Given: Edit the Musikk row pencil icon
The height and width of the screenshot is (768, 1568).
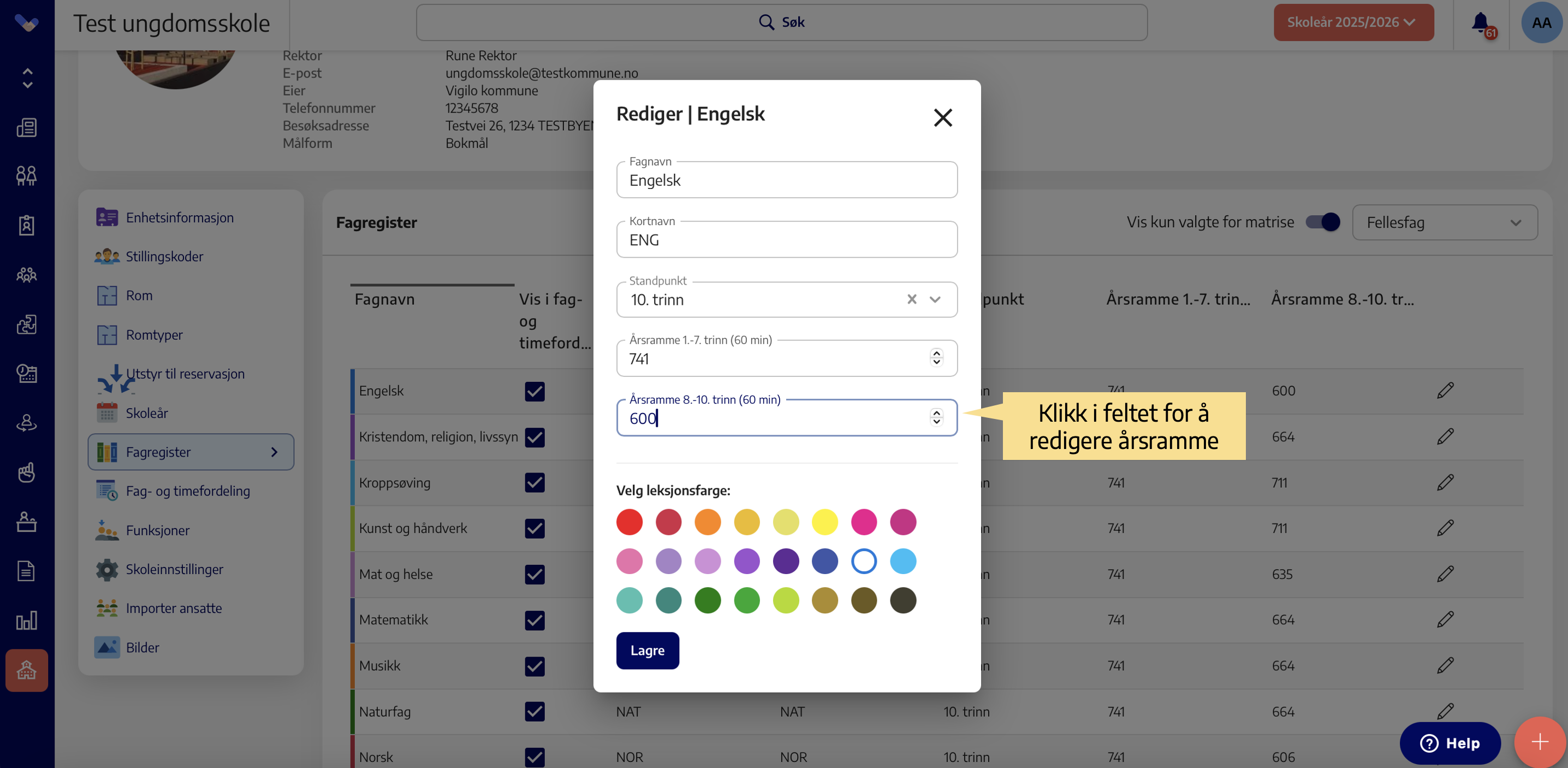Looking at the screenshot, I should pyautogui.click(x=1445, y=665).
